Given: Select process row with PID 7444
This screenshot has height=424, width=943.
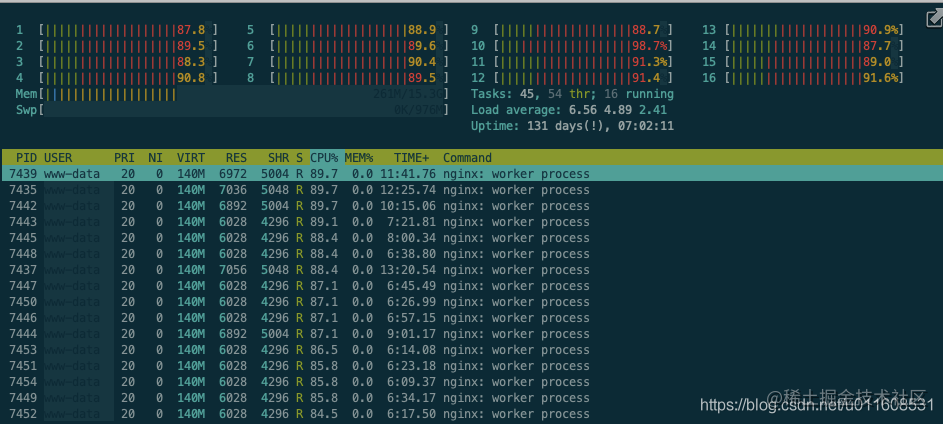Looking at the screenshot, I should pyautogui.click(x=472, y=334).
